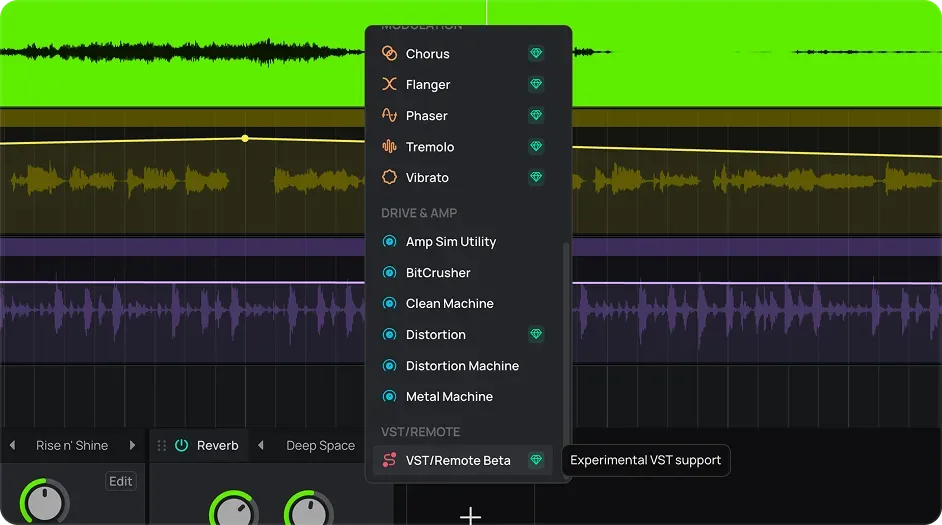Click the Chorus effect icon
The height and width of the screenshot is (525, 942).
pos(389,53)
